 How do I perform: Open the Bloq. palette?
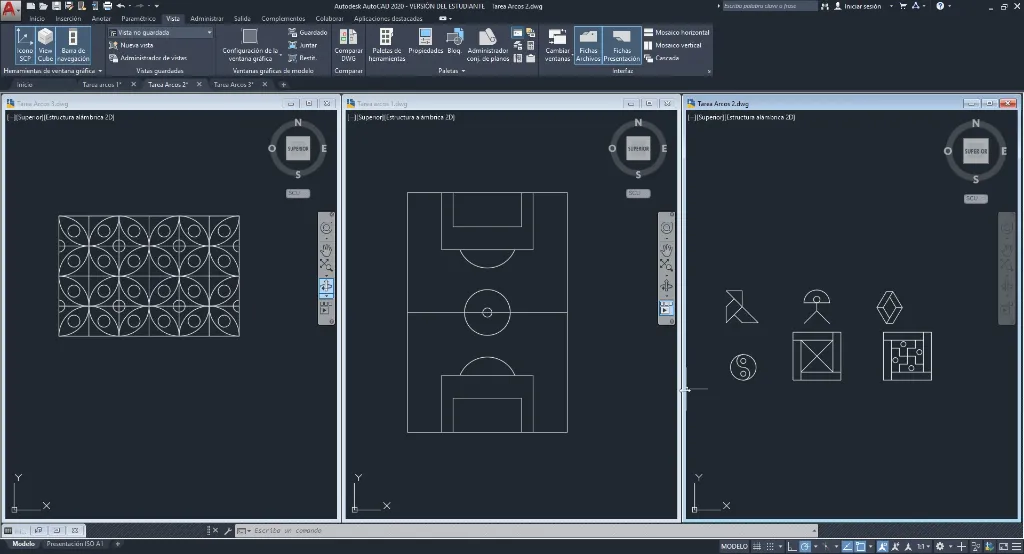(x=455, y=41)
